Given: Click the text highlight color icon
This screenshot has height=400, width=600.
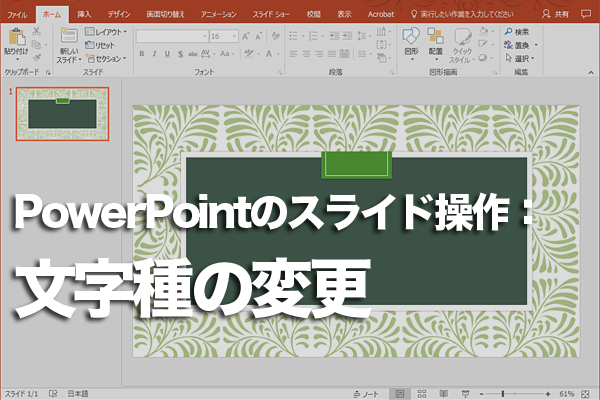Looking at the screenshot, I should coord(249,54).
